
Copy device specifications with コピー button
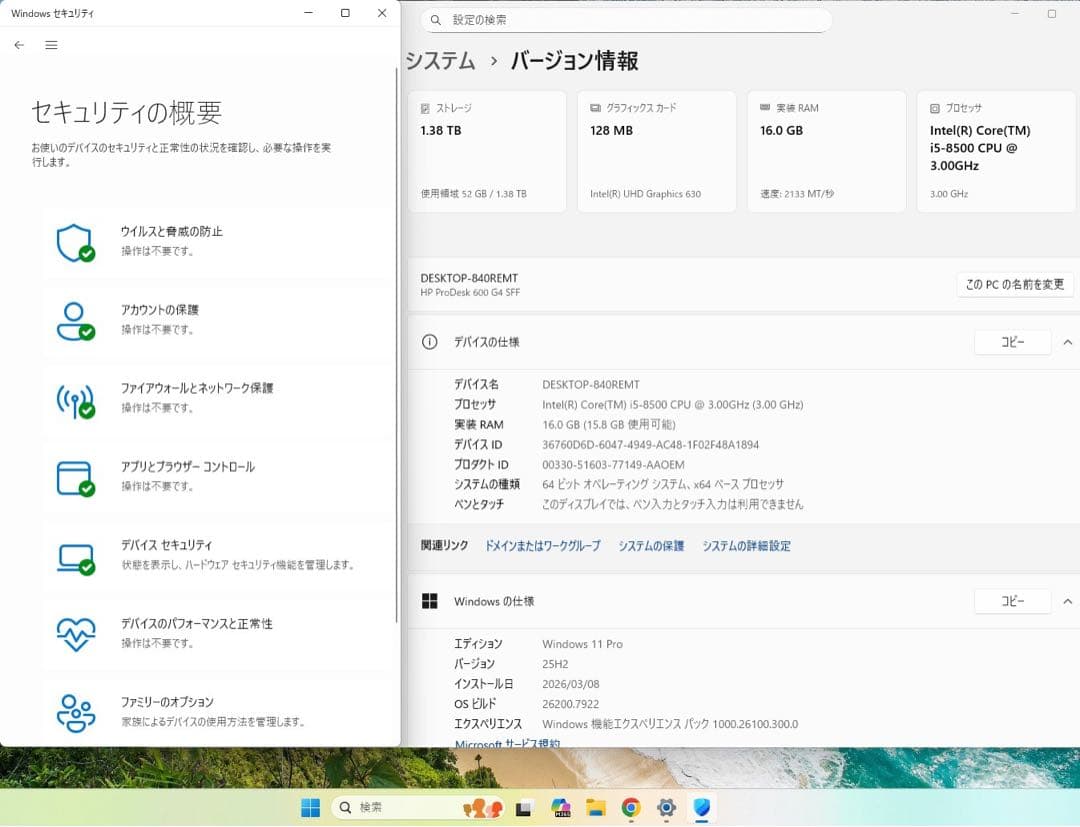pyautogui.click(x=1012, y=342)
